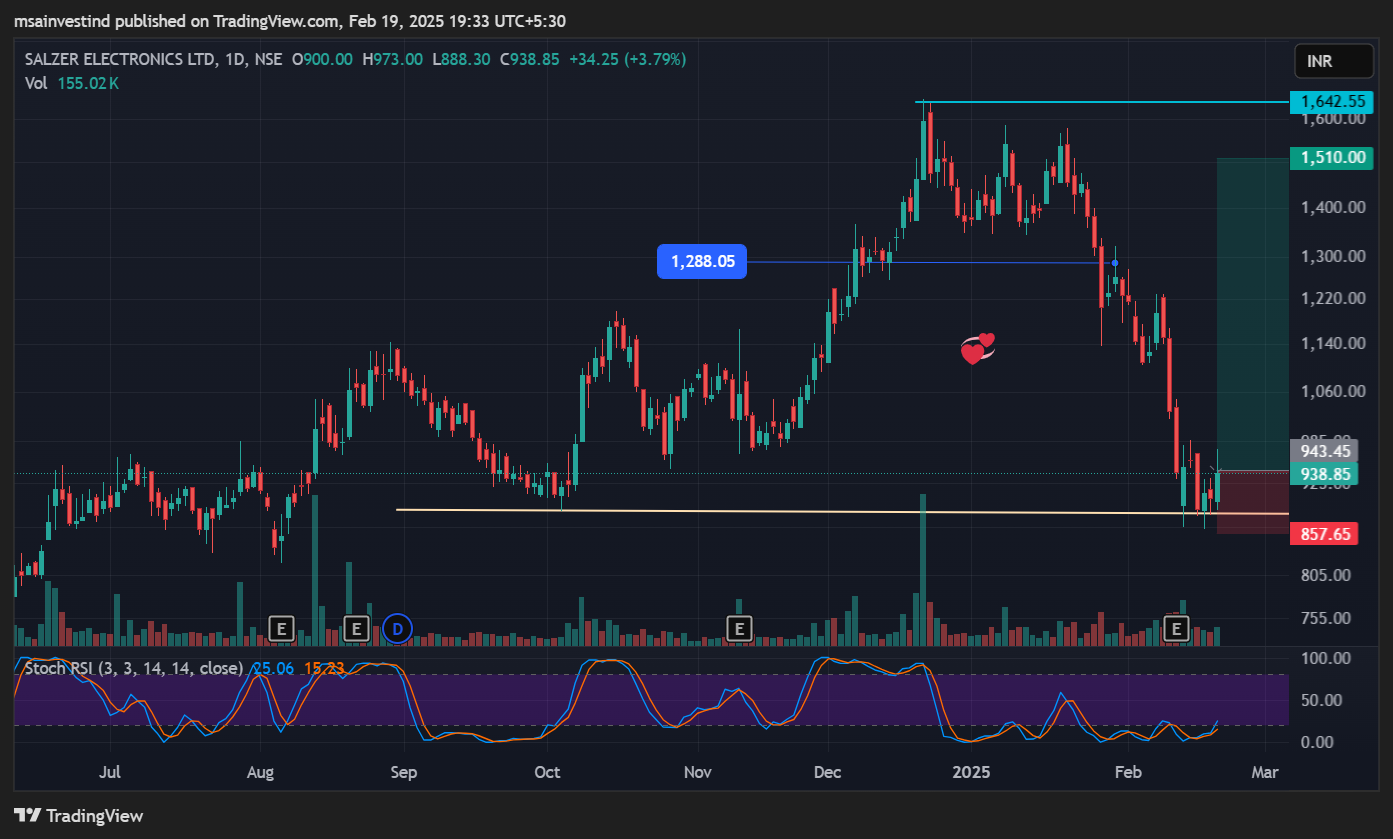Viewport: 1393px width, 839px height.
Task: Click the orange Stoch RSI value 15.23
Action: pos(324,668)
